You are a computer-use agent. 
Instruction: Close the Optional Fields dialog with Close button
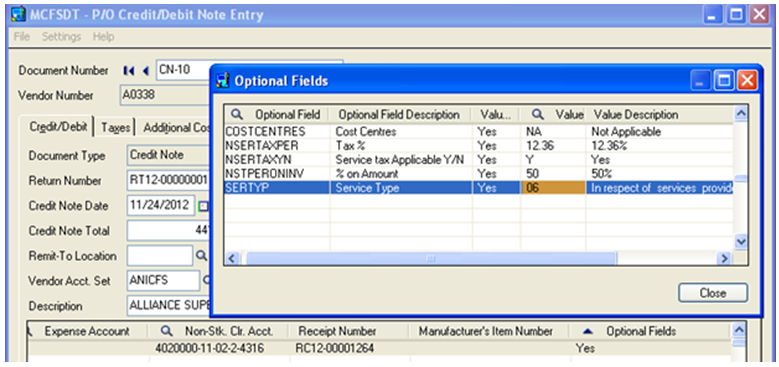point(712,293)
